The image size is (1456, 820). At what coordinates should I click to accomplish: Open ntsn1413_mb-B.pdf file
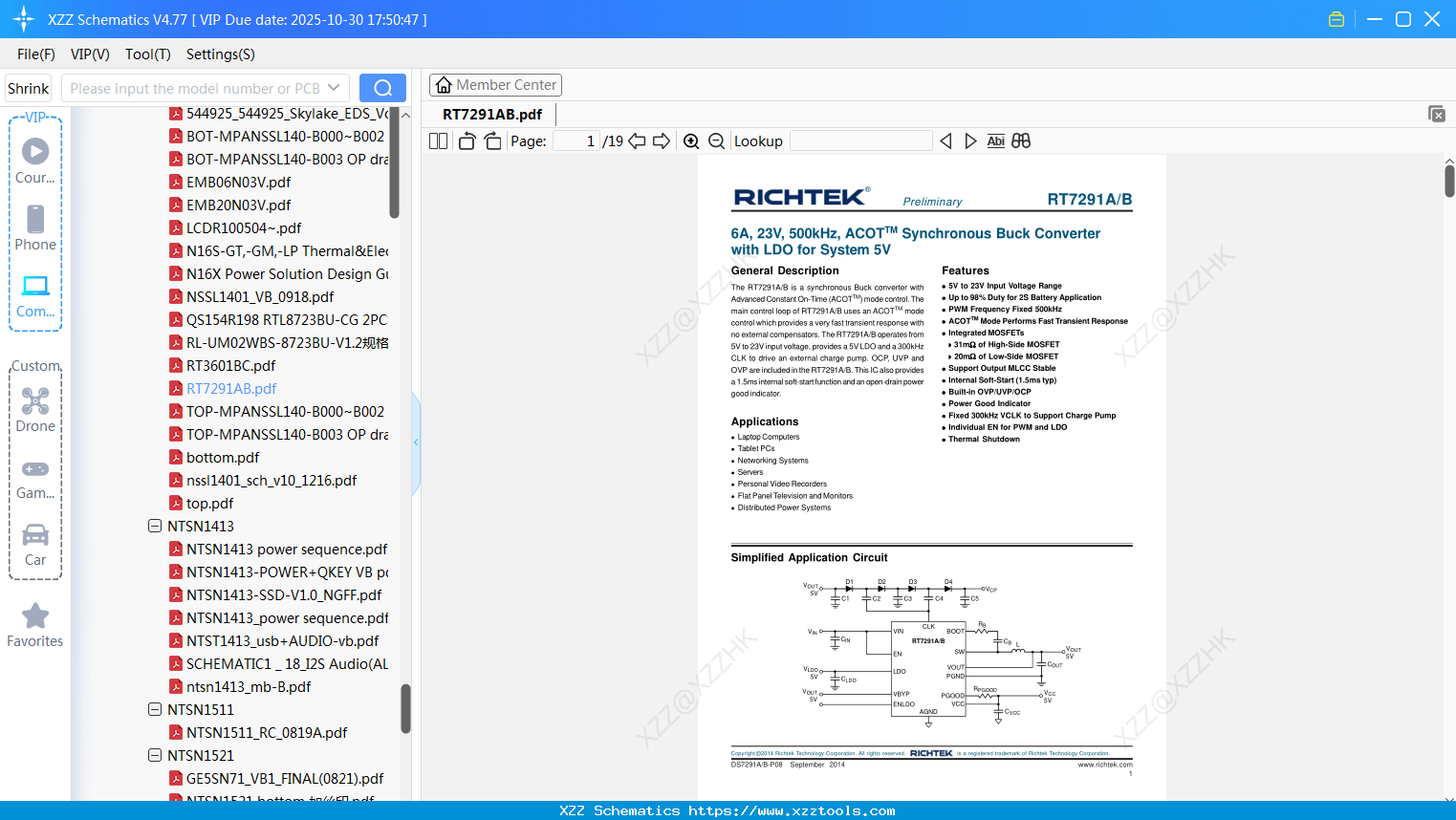(x=249, y=686)
